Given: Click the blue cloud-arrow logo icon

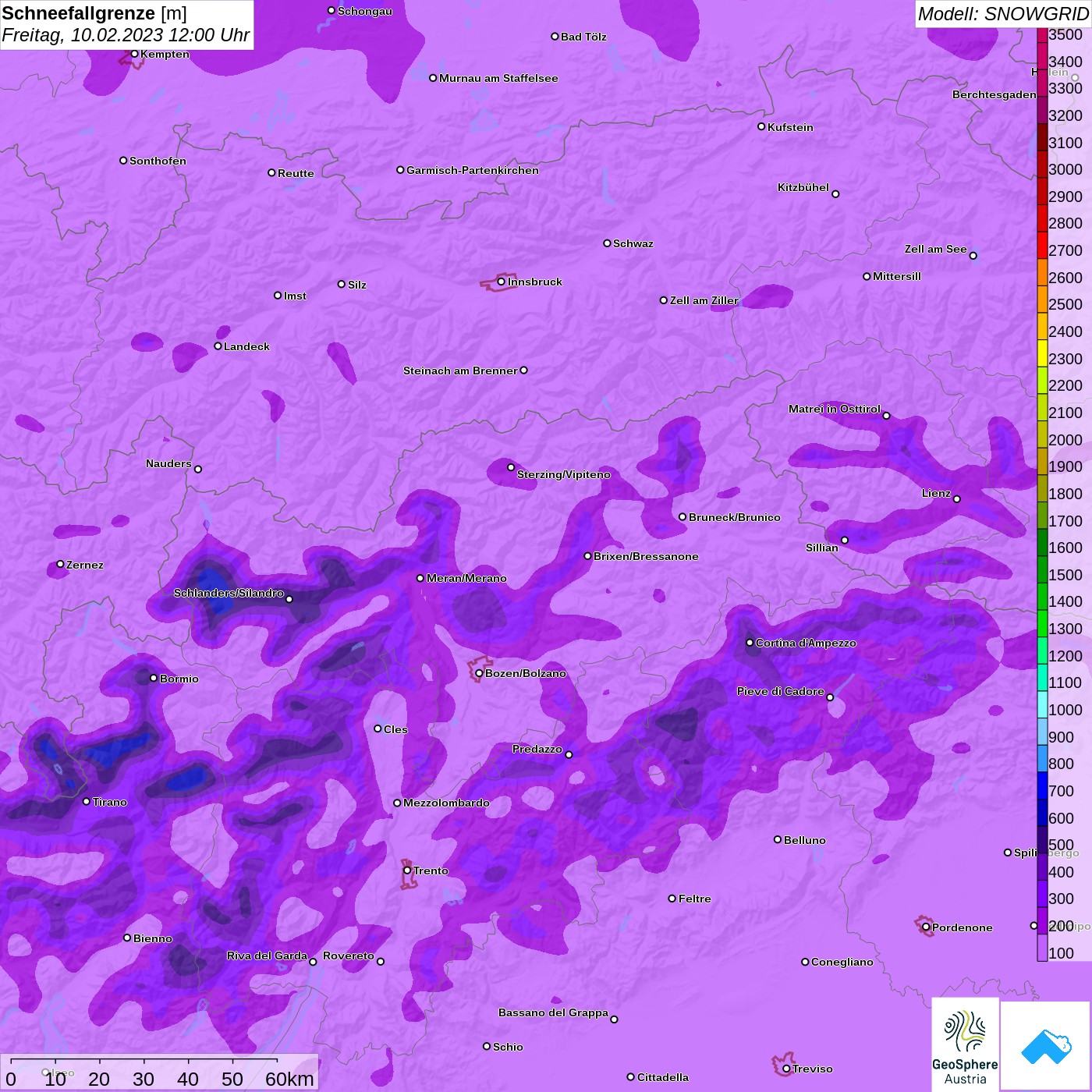Looking at the screenshot, I should pyautogui.click(x=1046, y=1046).
